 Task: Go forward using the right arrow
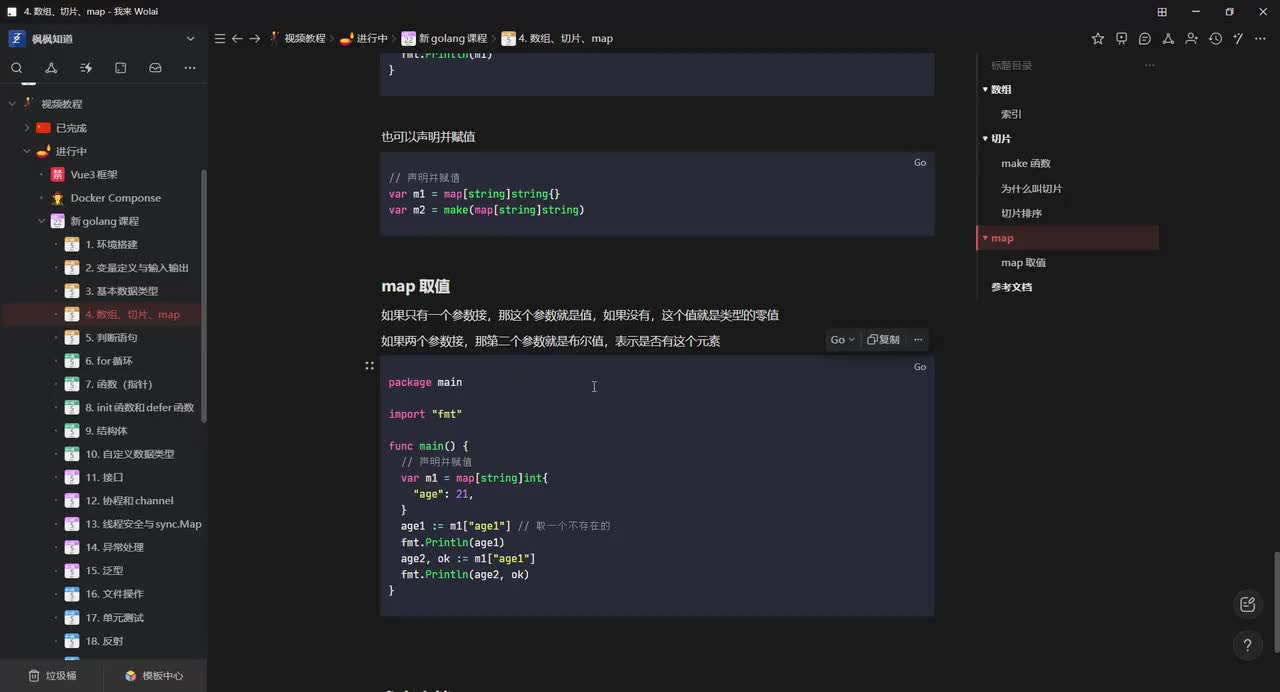point(254,38)
